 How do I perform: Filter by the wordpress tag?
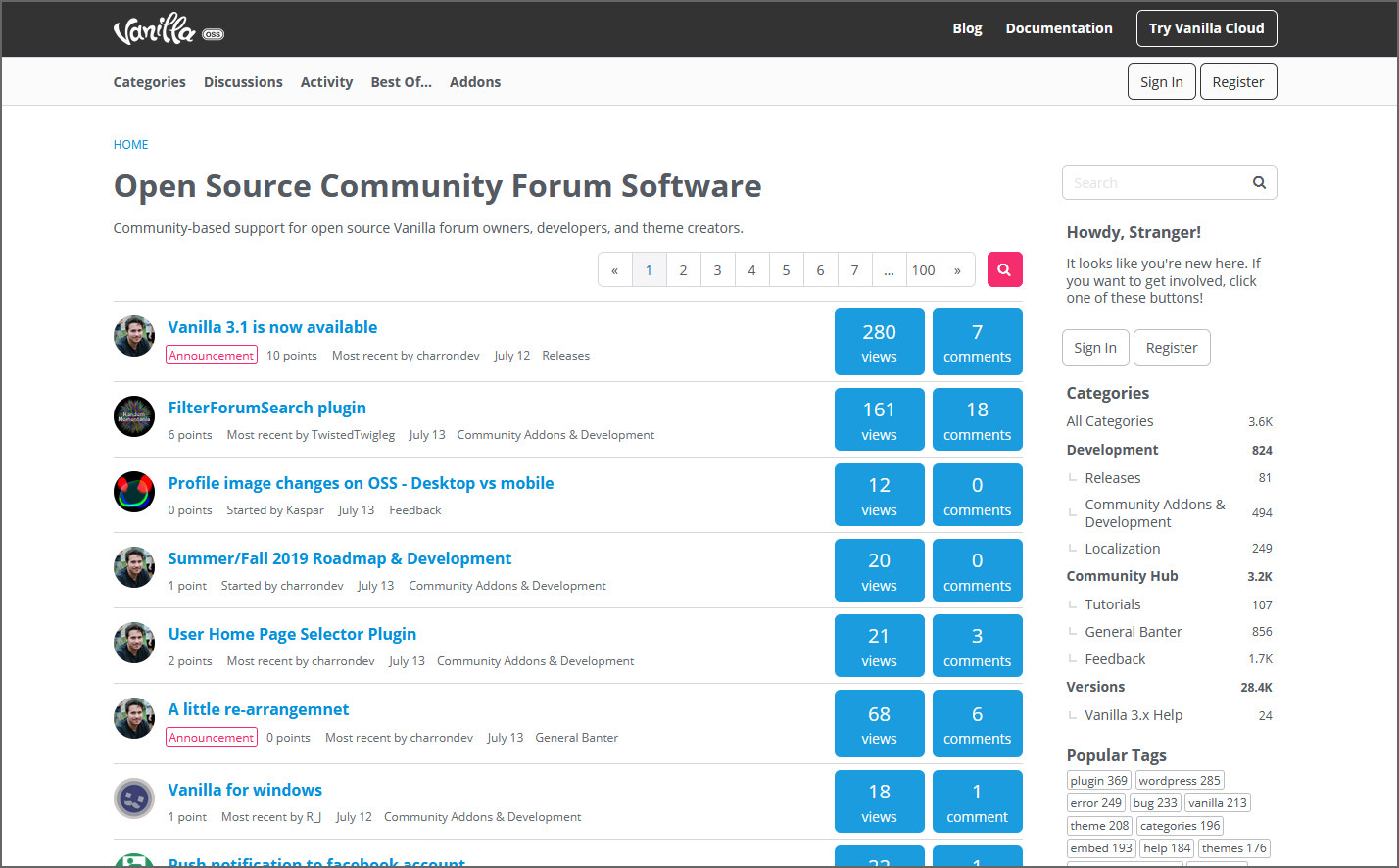tap(1180, 781)
